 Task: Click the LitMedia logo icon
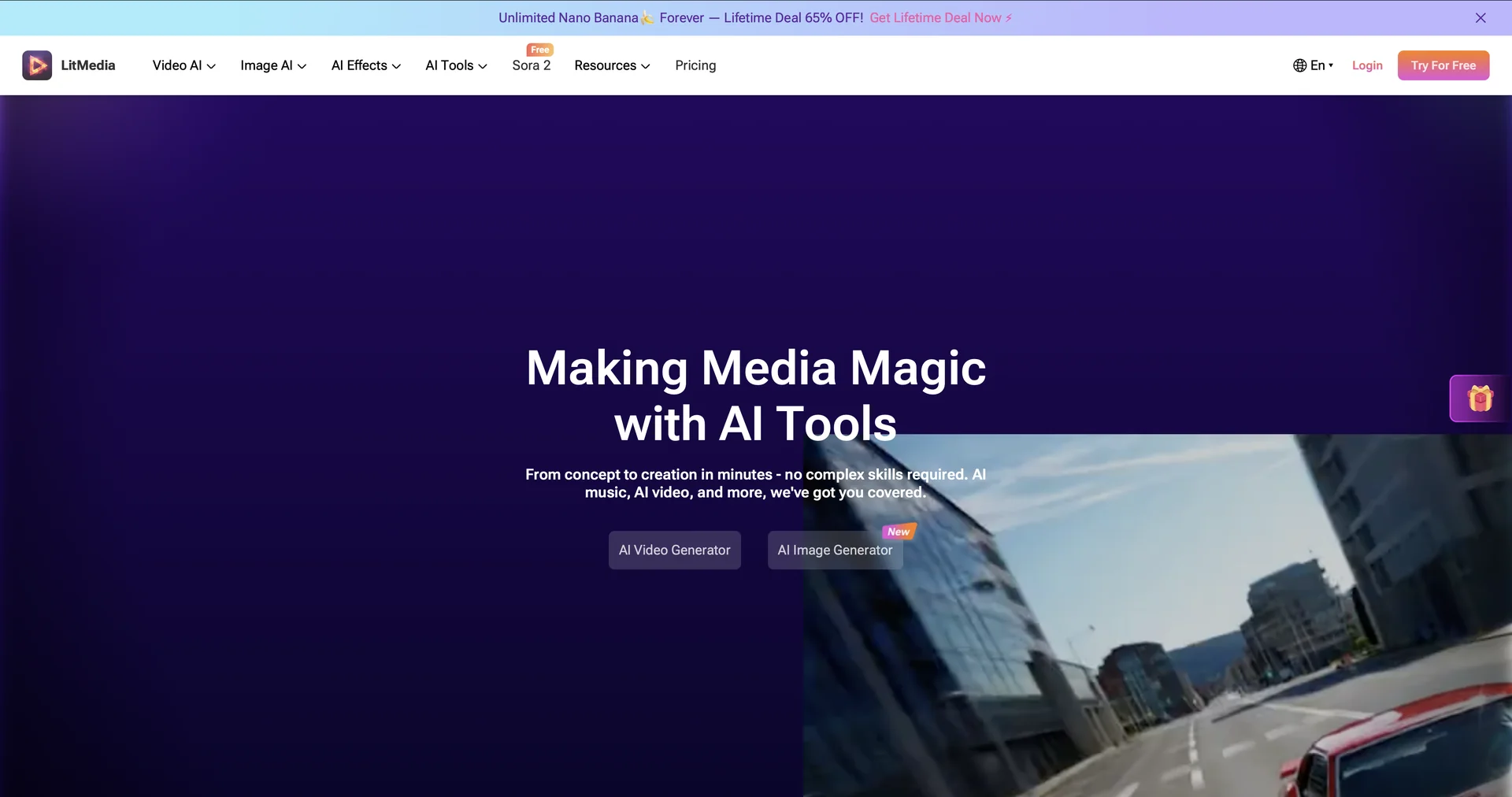pyautogui.click(x=37, y=65)
